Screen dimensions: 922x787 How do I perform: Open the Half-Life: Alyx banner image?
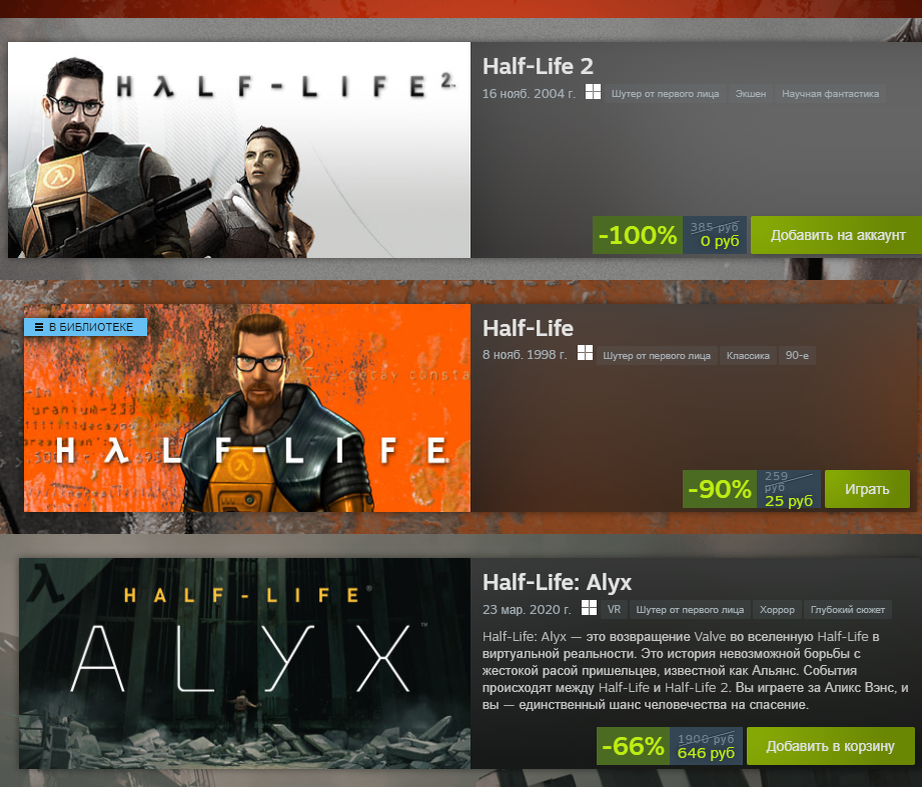(245, 663)
